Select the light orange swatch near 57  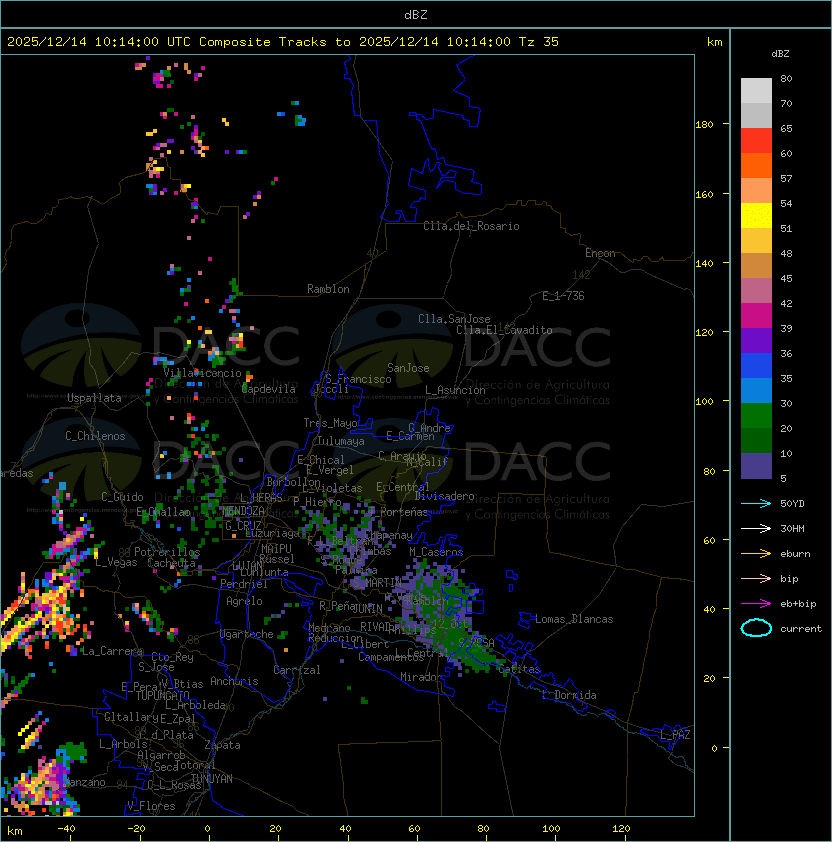pos(756,191)
